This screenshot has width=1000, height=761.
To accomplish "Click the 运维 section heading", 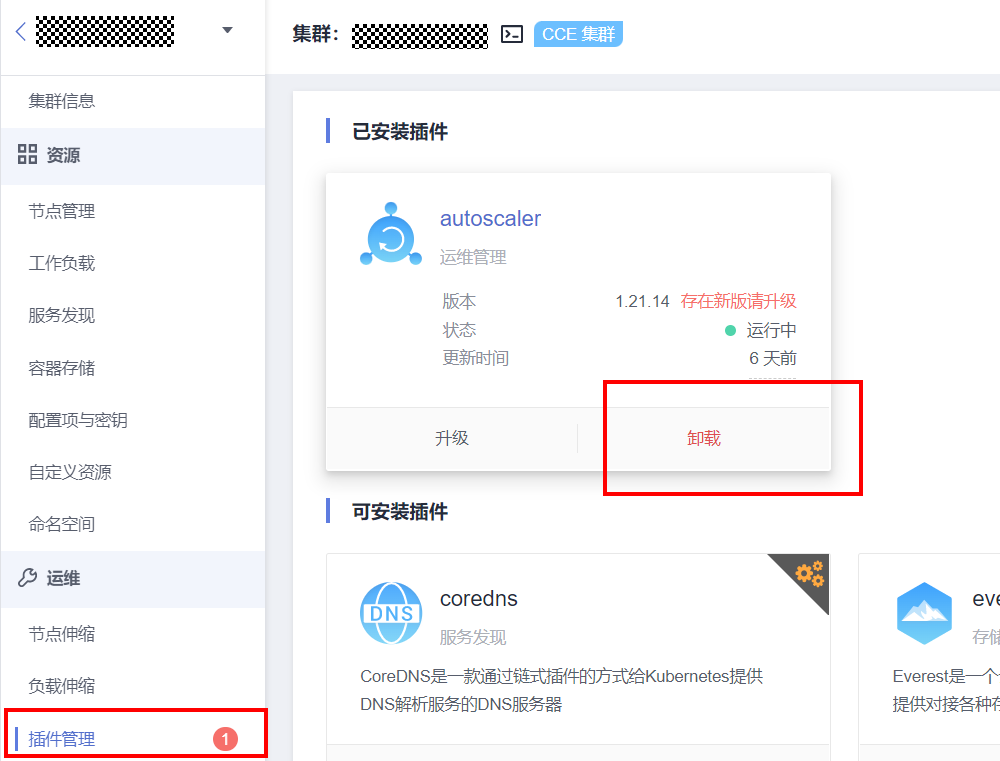I will (63, 579).
